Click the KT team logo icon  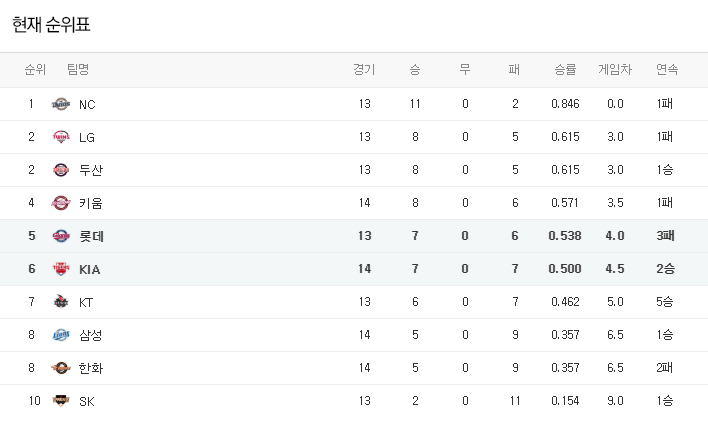(x=61, y=302)
